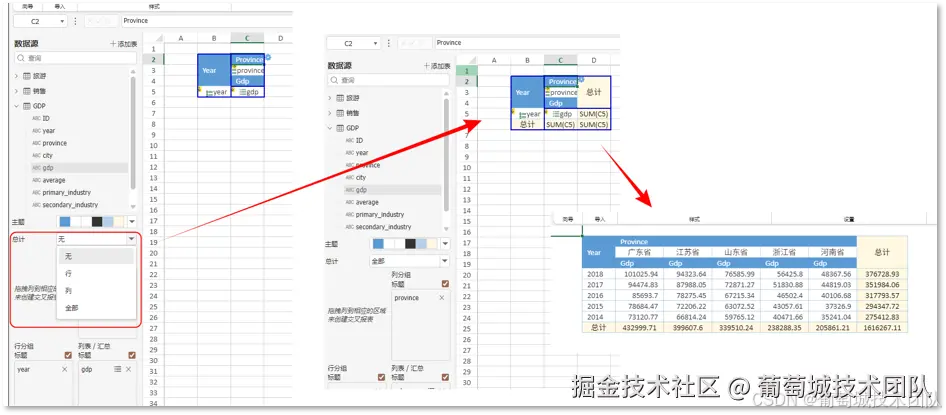Click the 旅游 table icon in left panel

[x=27, y=76]
